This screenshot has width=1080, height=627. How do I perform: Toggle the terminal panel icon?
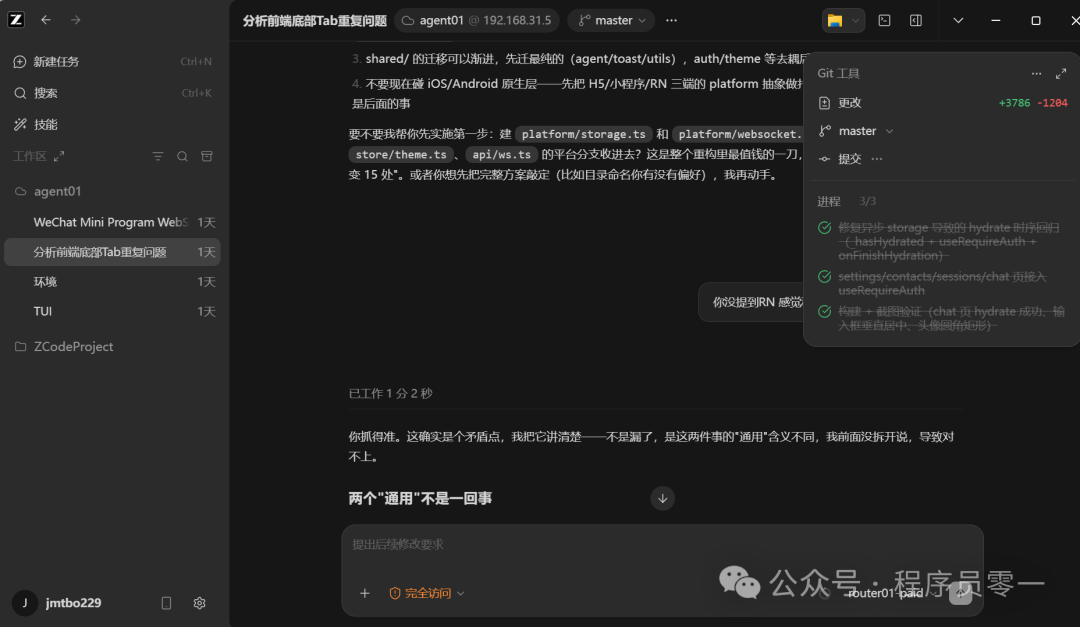[x=884, y=21]
